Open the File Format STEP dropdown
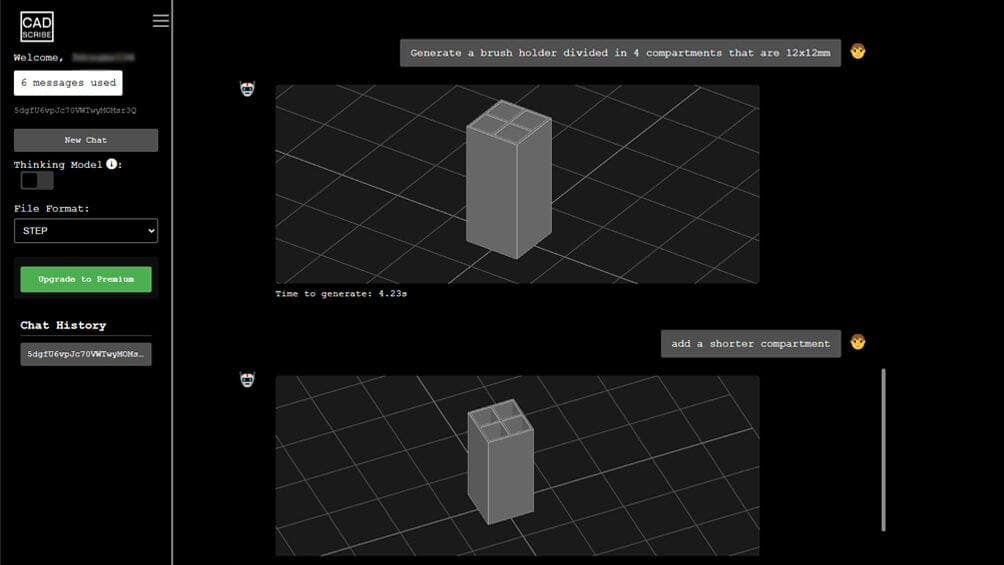The height and width of the screenshot is (565, 1004). (x=86, y=231)
